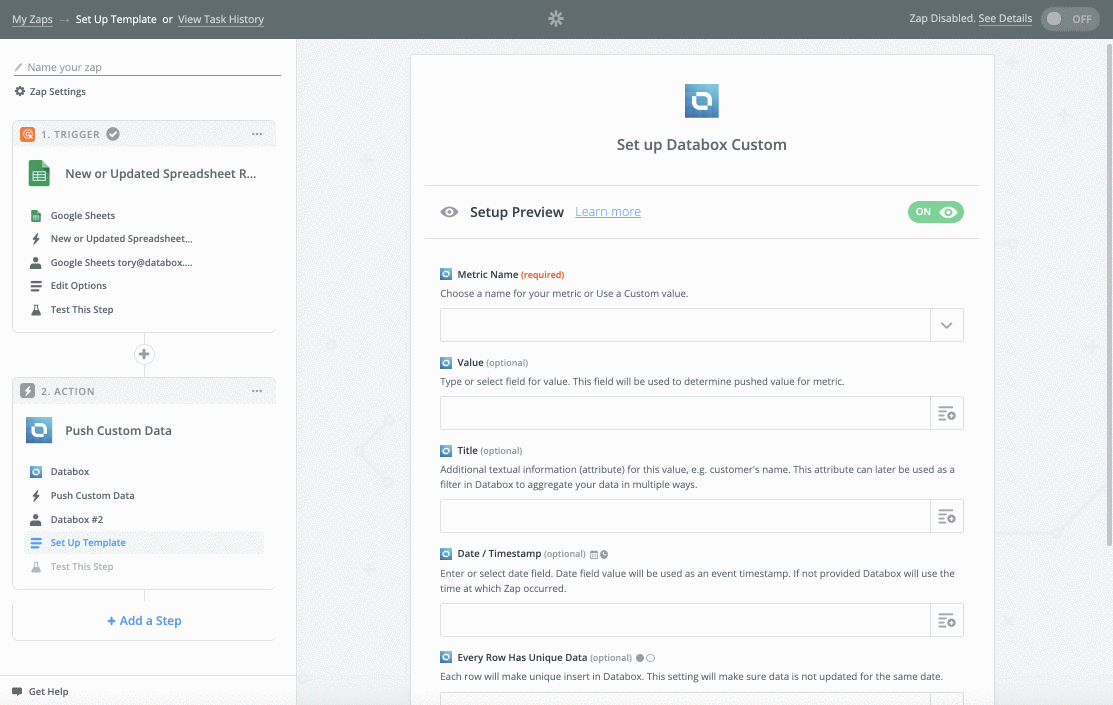Click the Add a Step button
Image resolution: width=1113 pixels, height=705 pixels.
(x=144, y=621)
